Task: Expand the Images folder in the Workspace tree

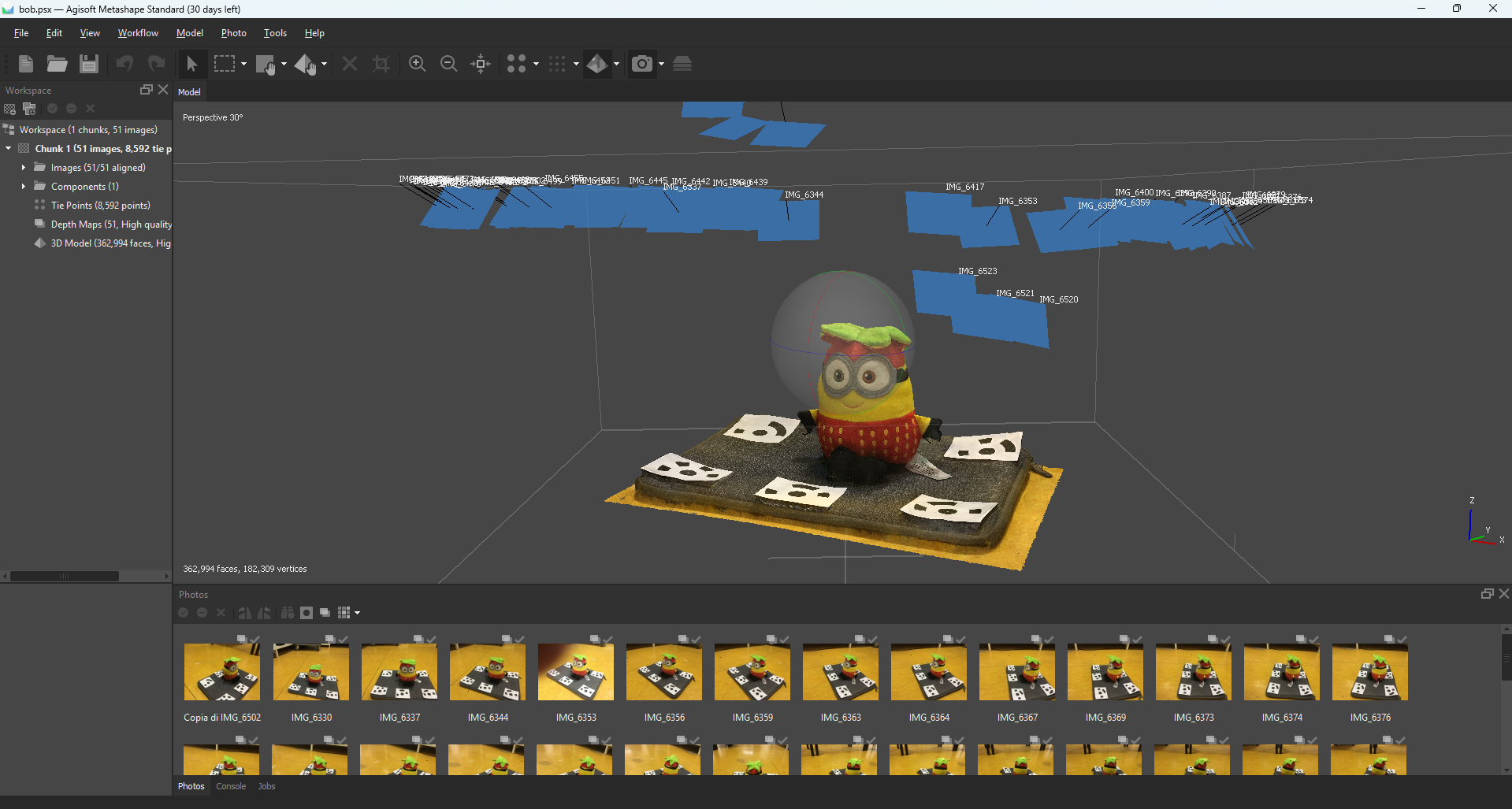Action: [23, 167]
